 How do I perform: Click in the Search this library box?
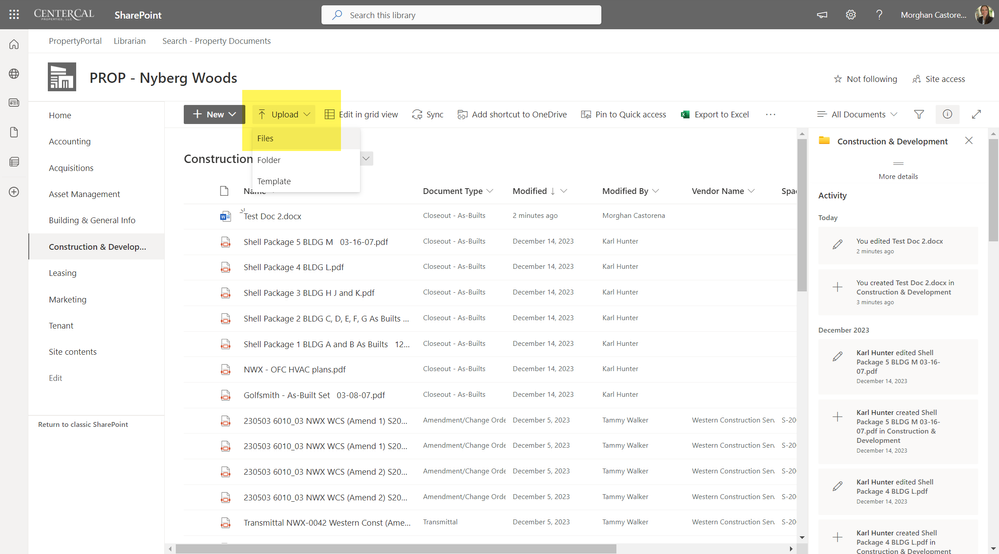461,15
